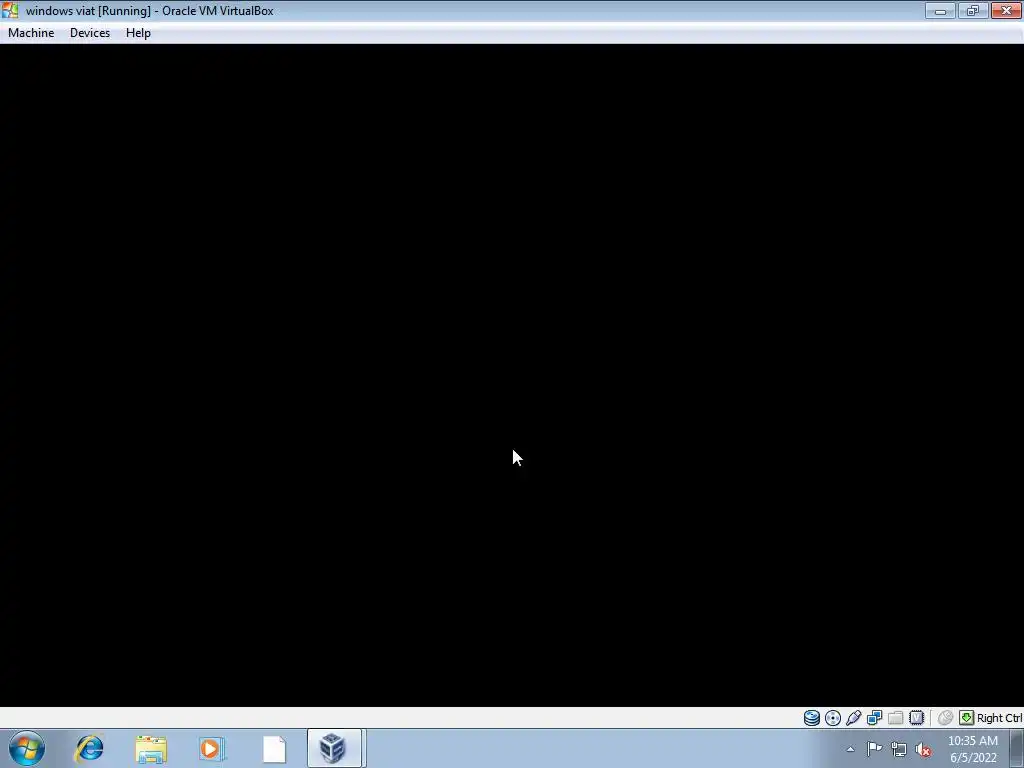The width and height of the screenshot is (1024, 768).
Task: Open the network tray icon
Action: click(x=899, y=749)
